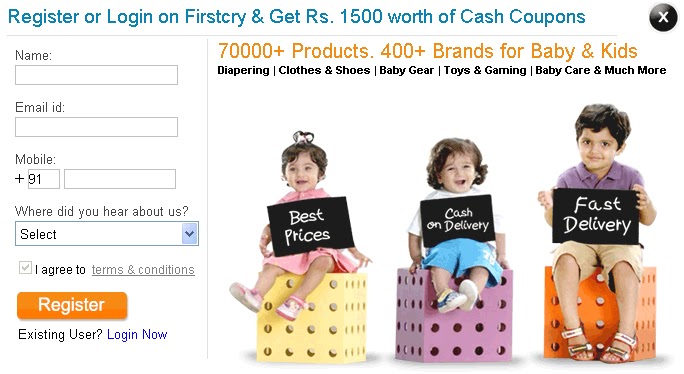Click the blue arrow of Select combo box
Screen dimensions: 684x374
click(190, 233)
